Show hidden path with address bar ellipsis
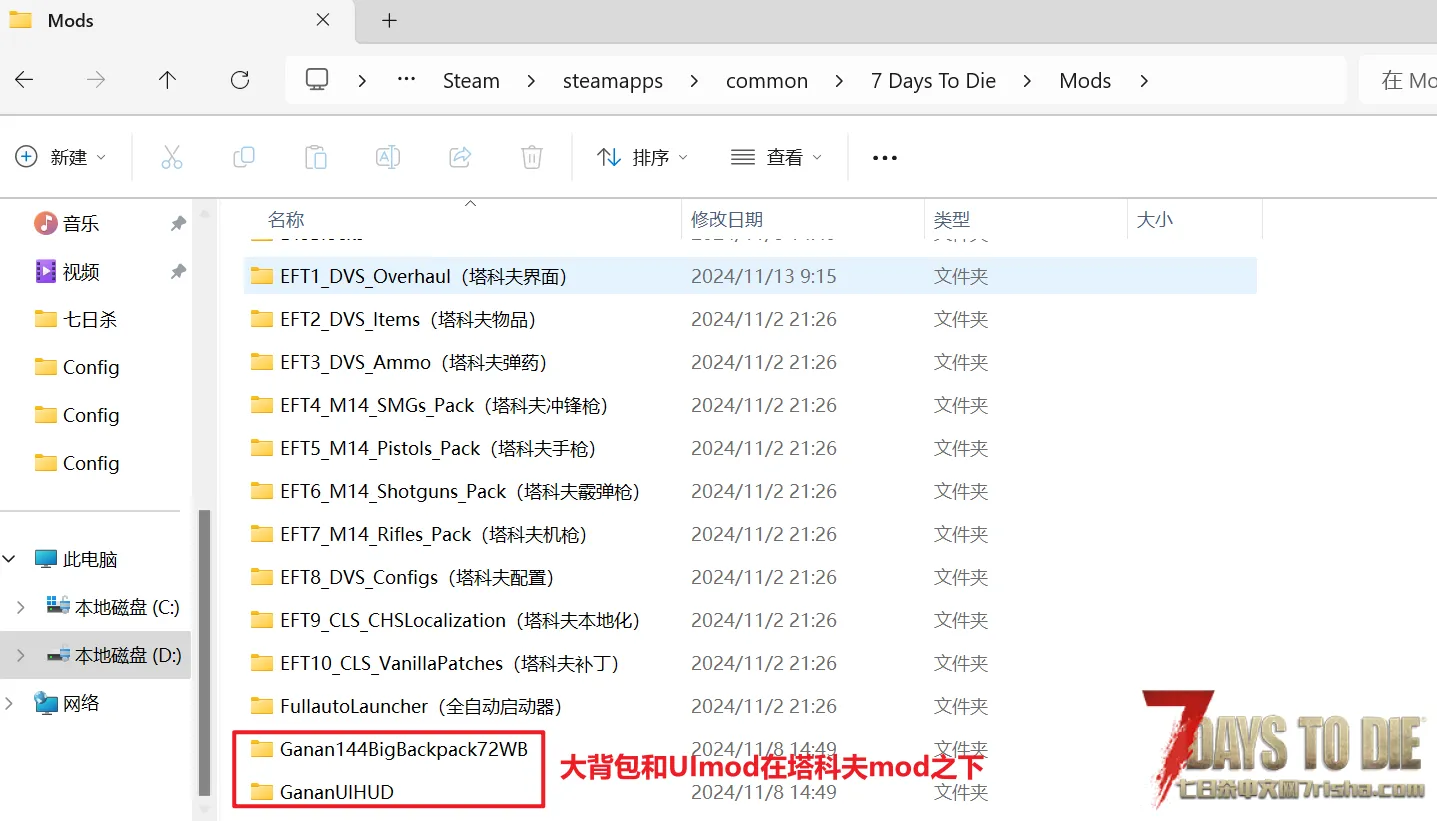The image size is (1437, 821). pyautogui.click(x=406, y=80)
